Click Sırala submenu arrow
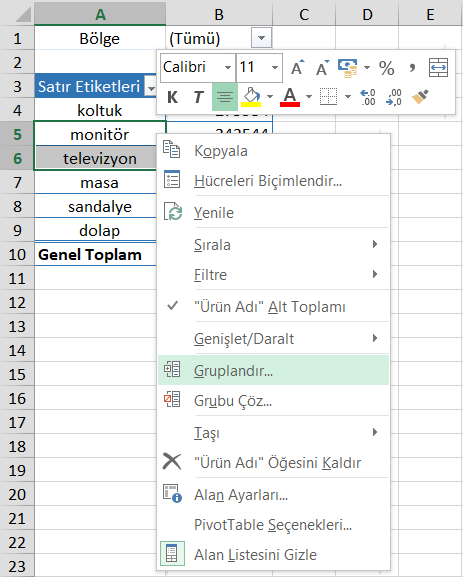Image resolution: width=463 pixels, height=577 pixels. point(375,244)
